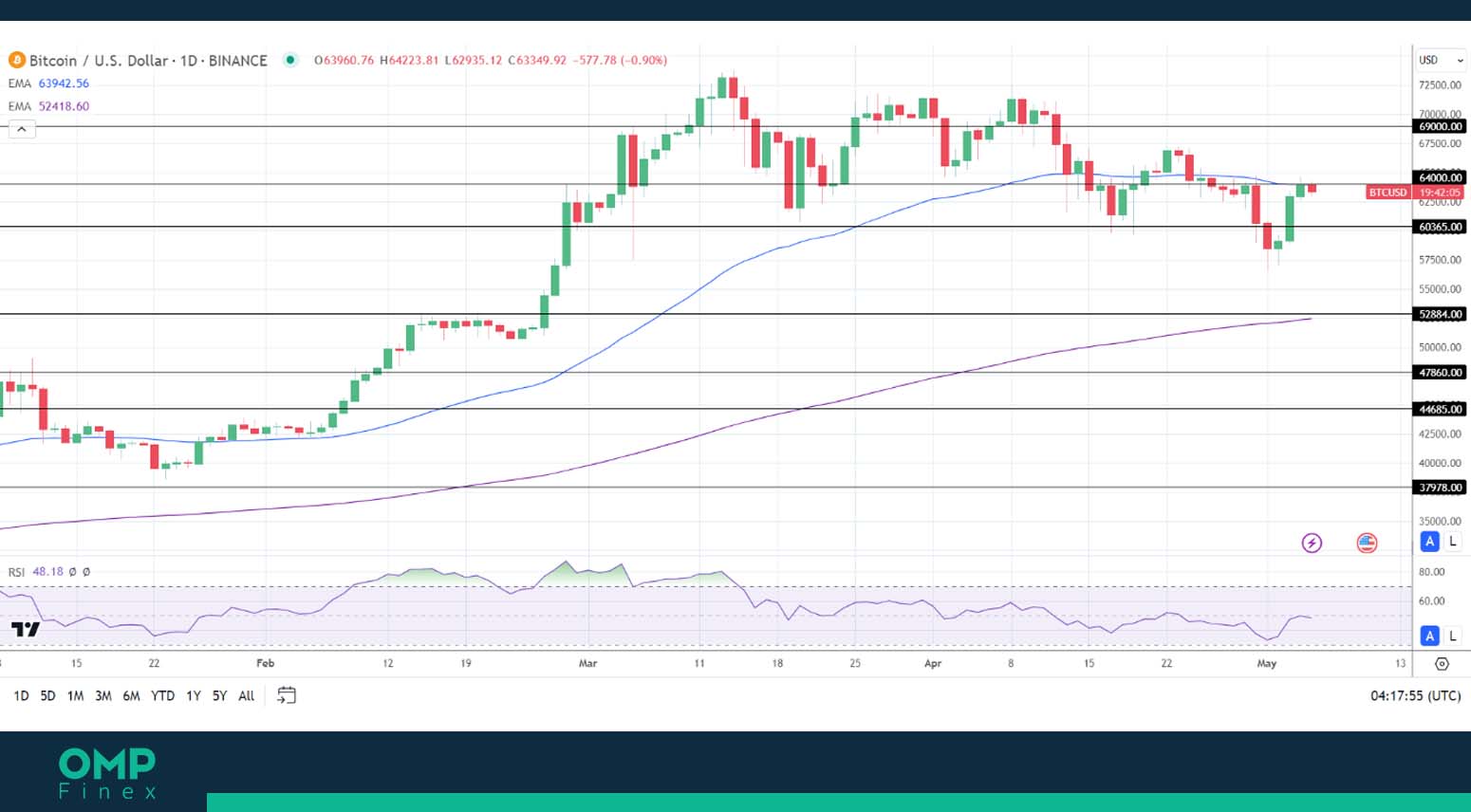Image resolution: width=1471 pixels, height=812 pixels.
Task: Click the May date axis label
Action: coord(1267,663)
